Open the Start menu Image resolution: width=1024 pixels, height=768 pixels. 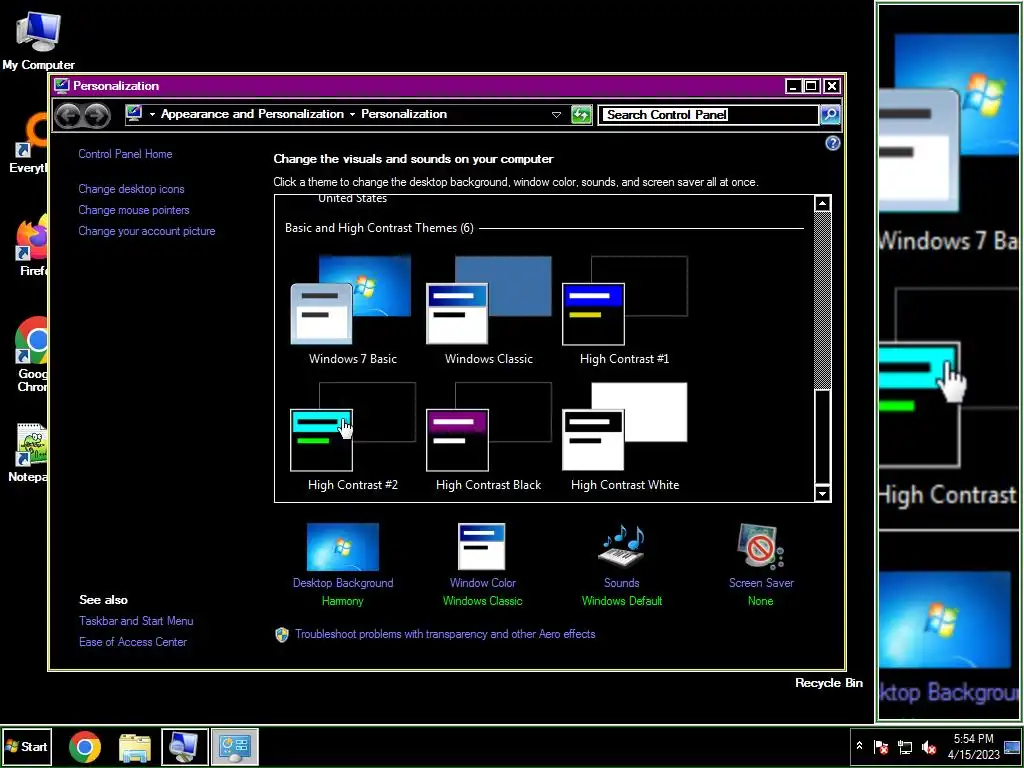click(27, 746)
